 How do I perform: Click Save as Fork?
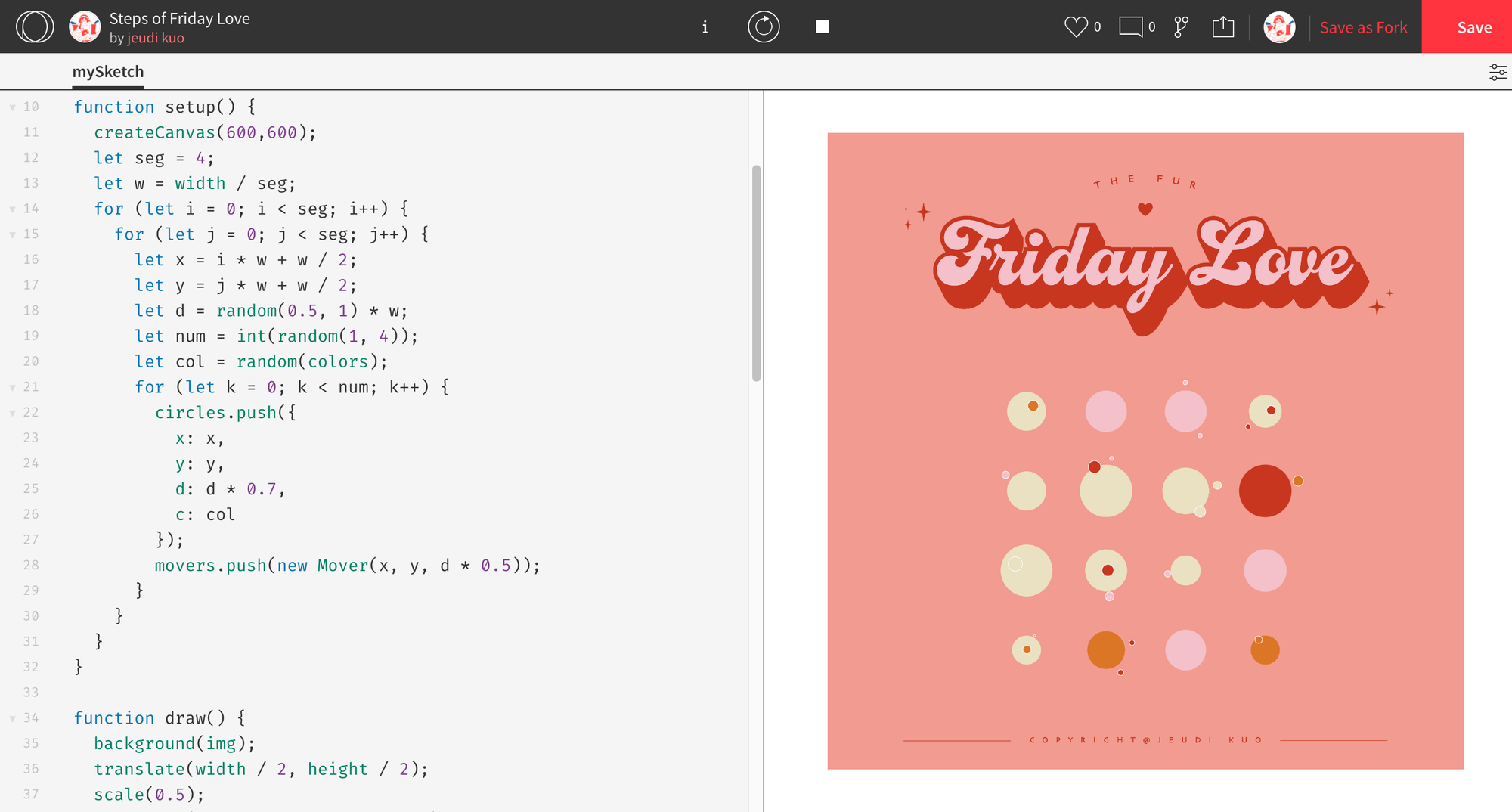click(x=1363, y=27)
